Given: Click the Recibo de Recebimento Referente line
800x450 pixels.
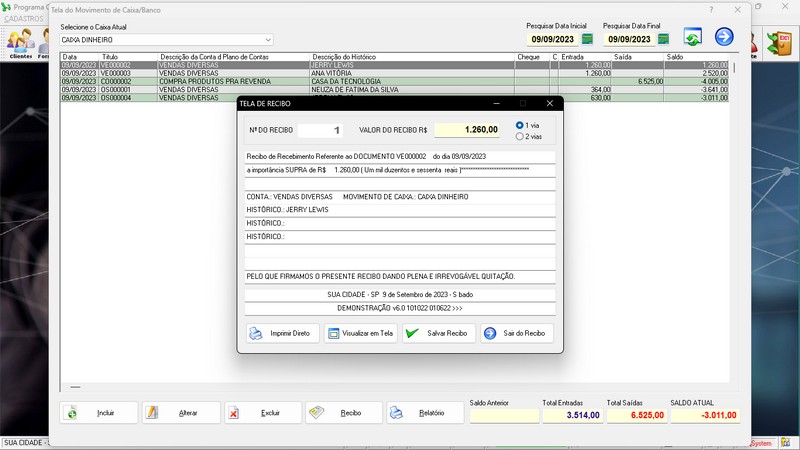Looking at the screenshot, I should [400, 157].
